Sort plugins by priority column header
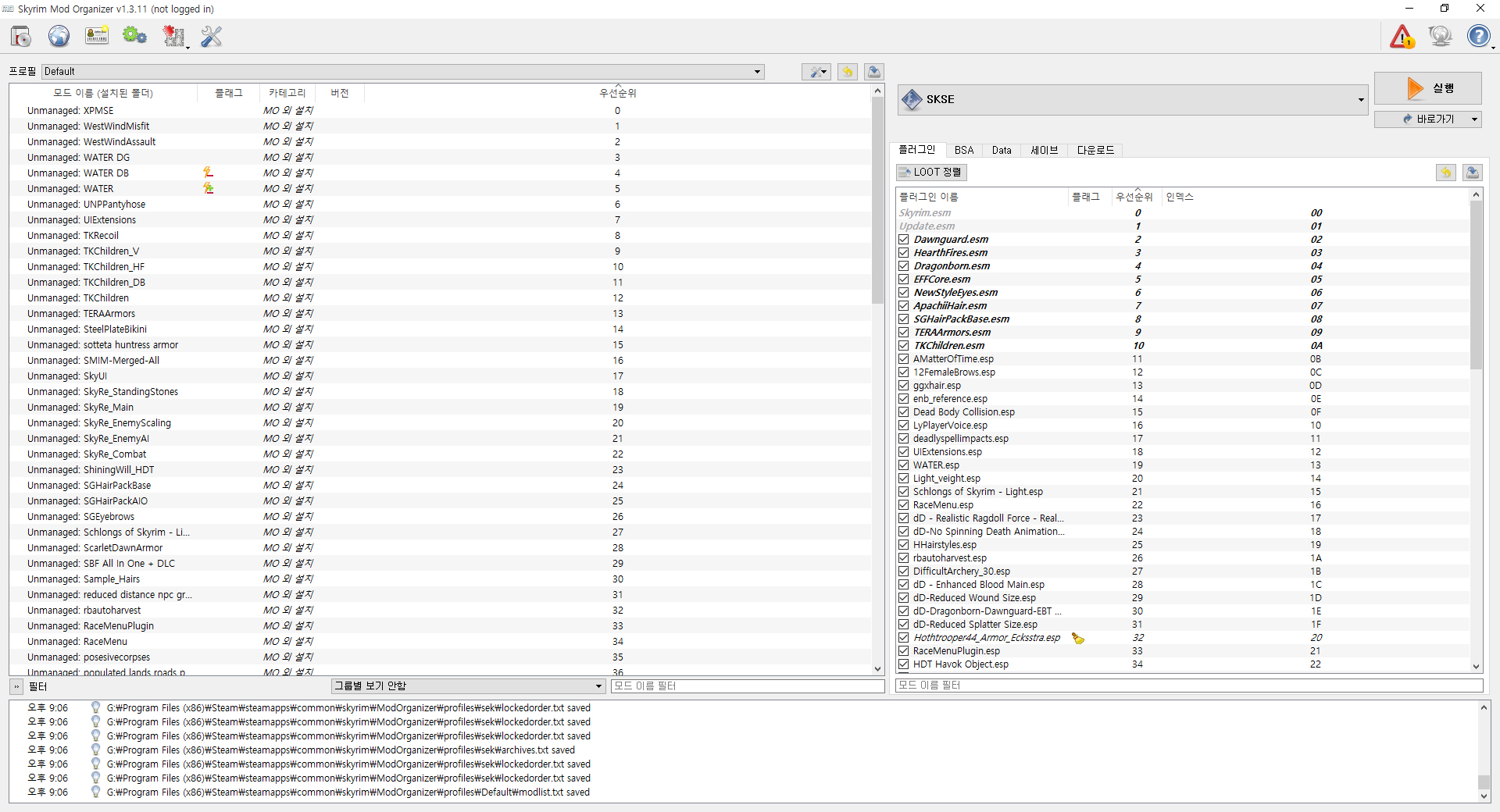Image resolution: width=1500 pixels, height=812 pixels. (x=1134, y=197)
